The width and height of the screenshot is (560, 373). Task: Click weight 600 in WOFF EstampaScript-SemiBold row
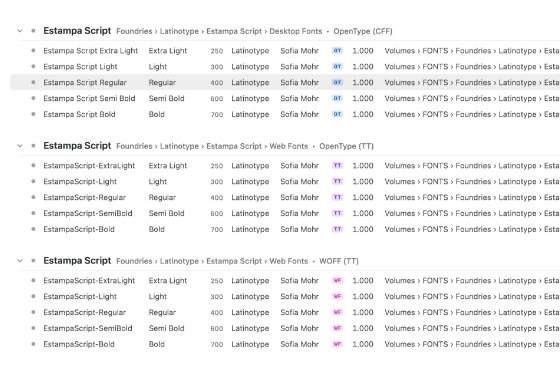point(217,328)
